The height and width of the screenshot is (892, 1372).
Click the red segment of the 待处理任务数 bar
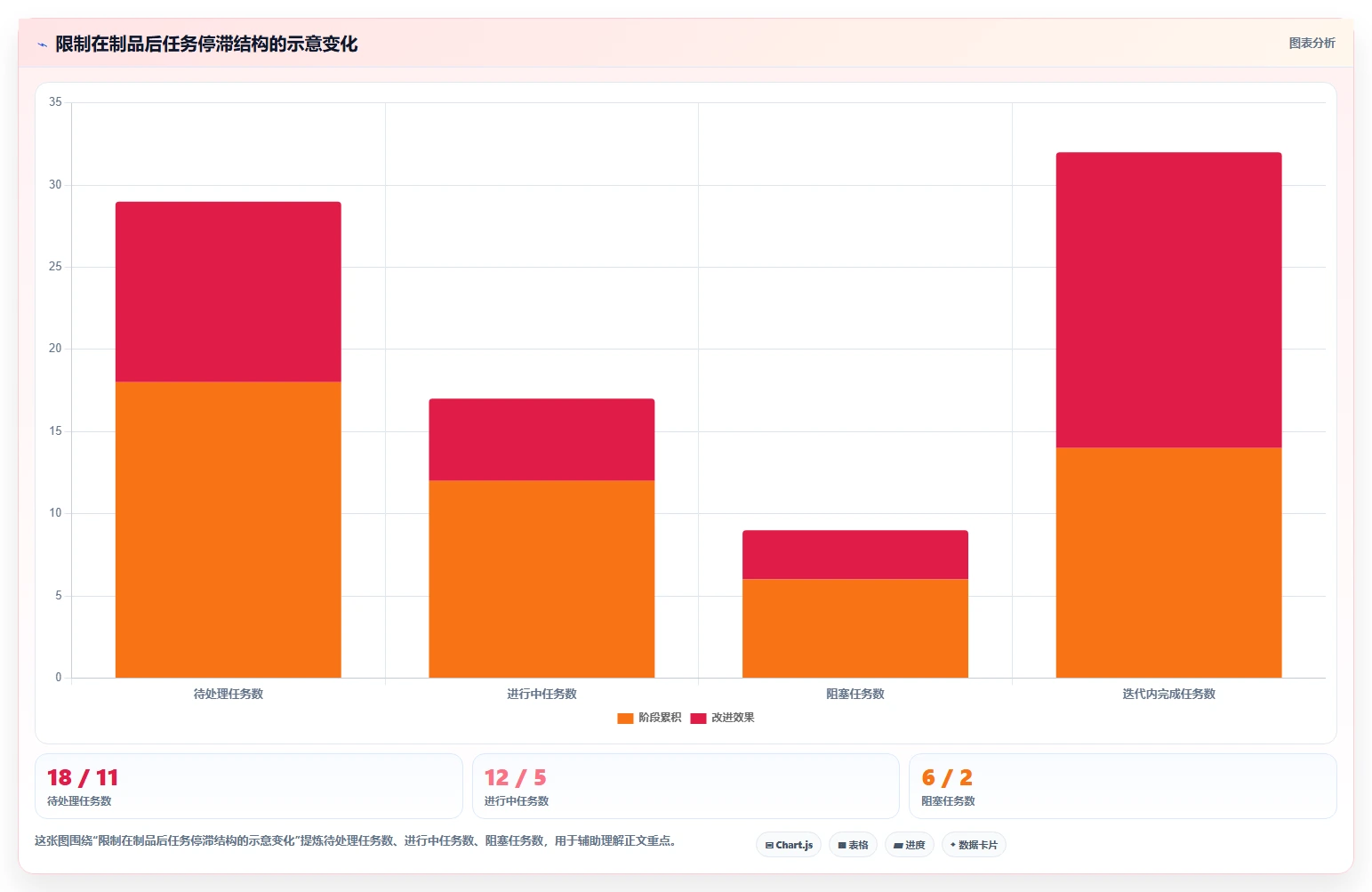[x=229, y=292]
